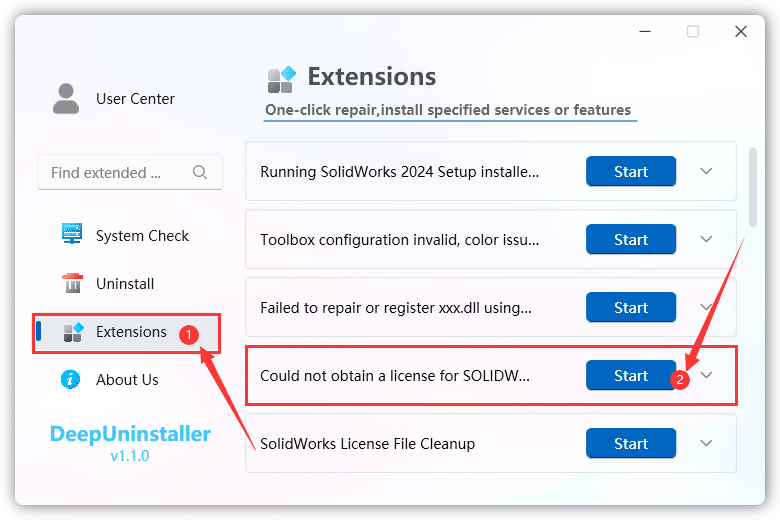This screenshot has width=780, height=520.
Task: Expand the Toolbox configuration invalid row
Action: (x=706, y=239)
